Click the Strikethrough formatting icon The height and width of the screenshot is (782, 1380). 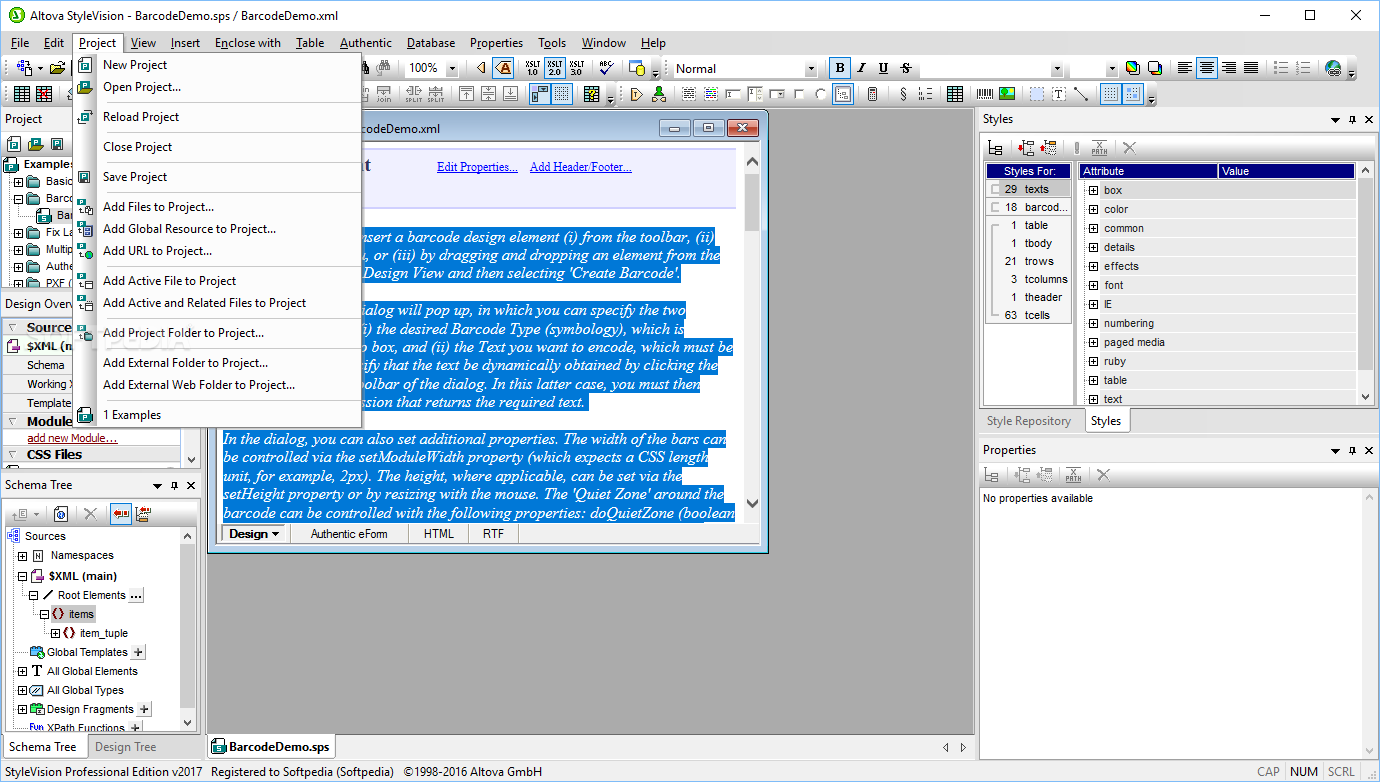[905, 68]
